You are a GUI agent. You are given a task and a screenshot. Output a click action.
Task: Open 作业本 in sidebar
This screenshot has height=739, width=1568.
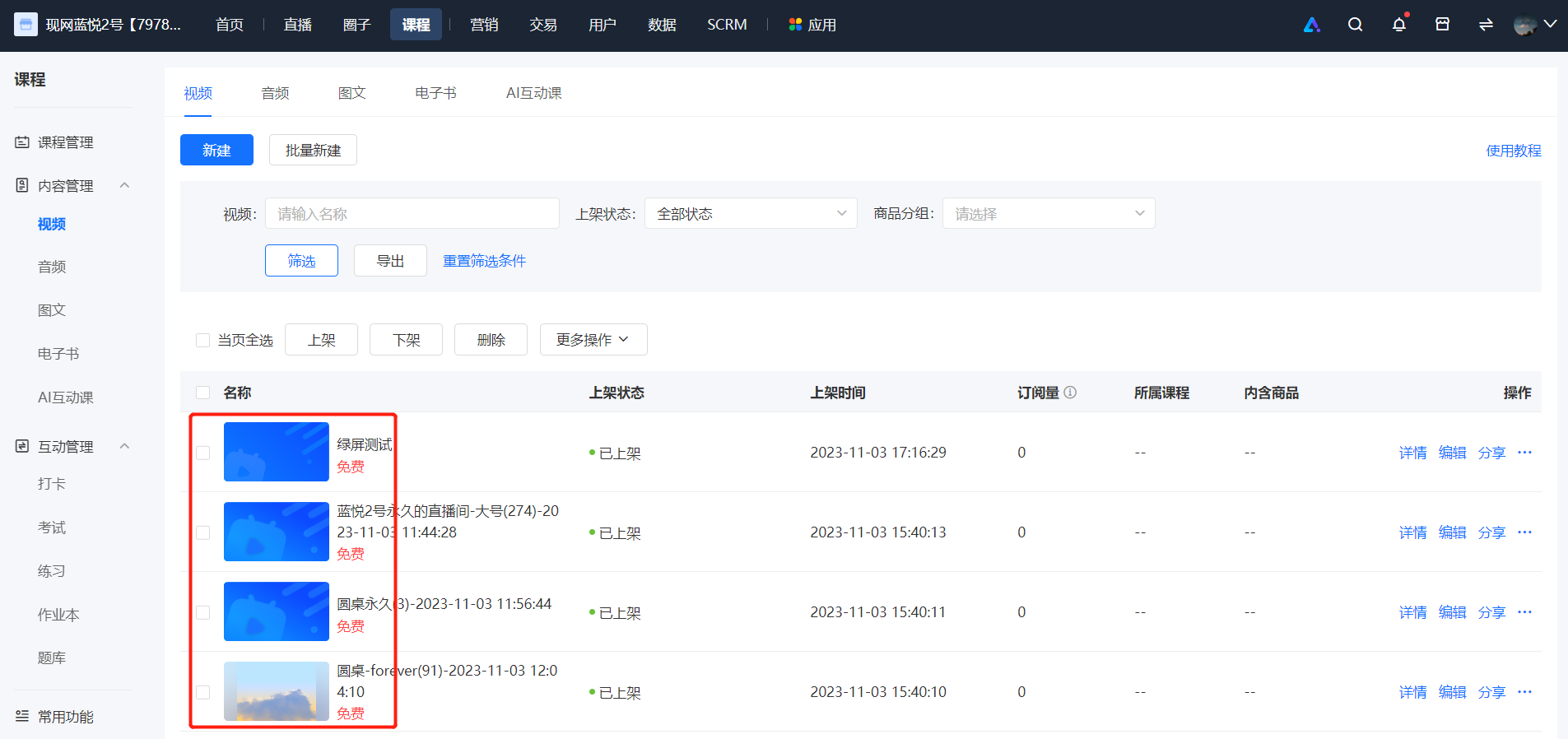(x=58, y=615)
